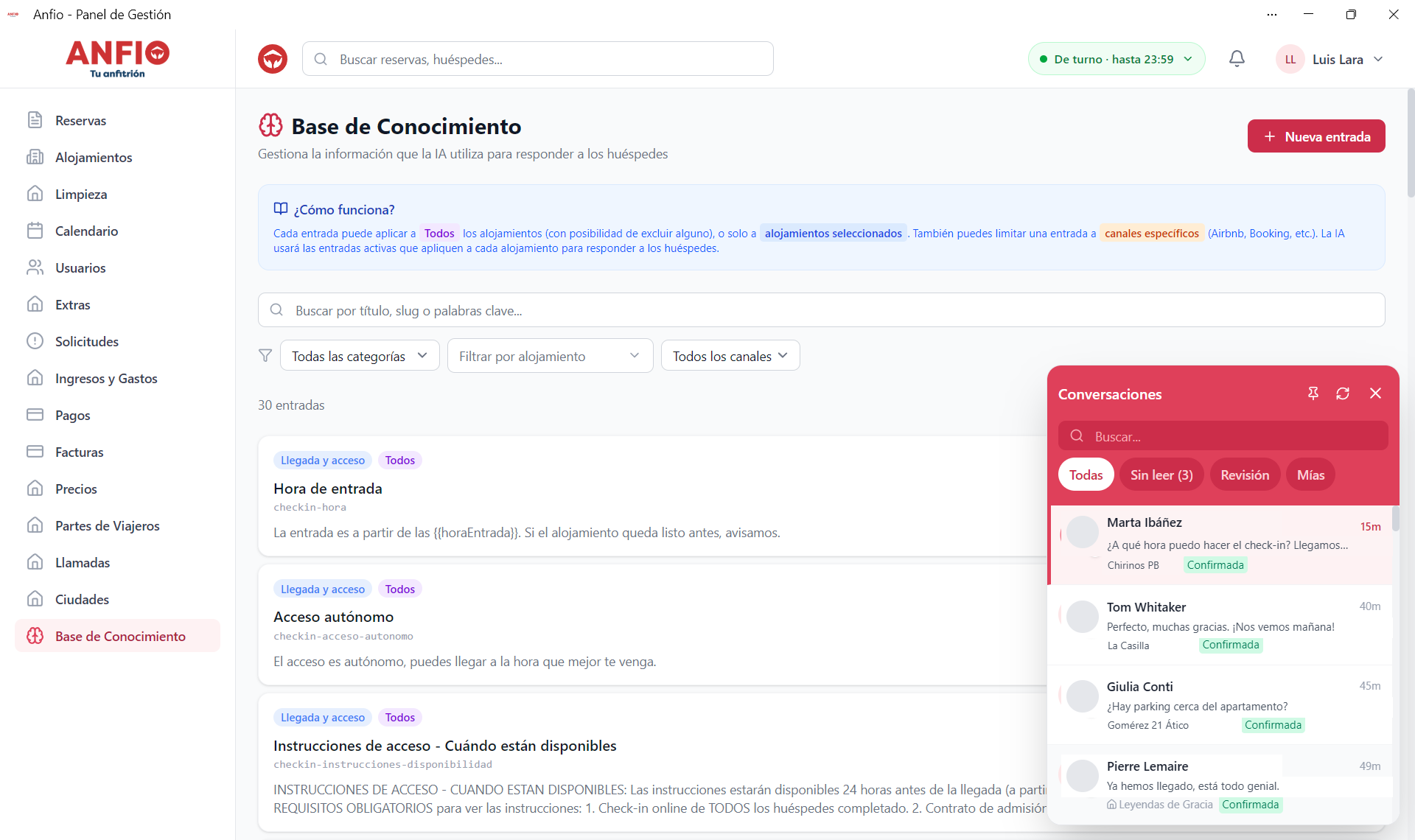Open Todas las categorías dropdown
This screenshot has width=1415, height=840.
[360, 356]
